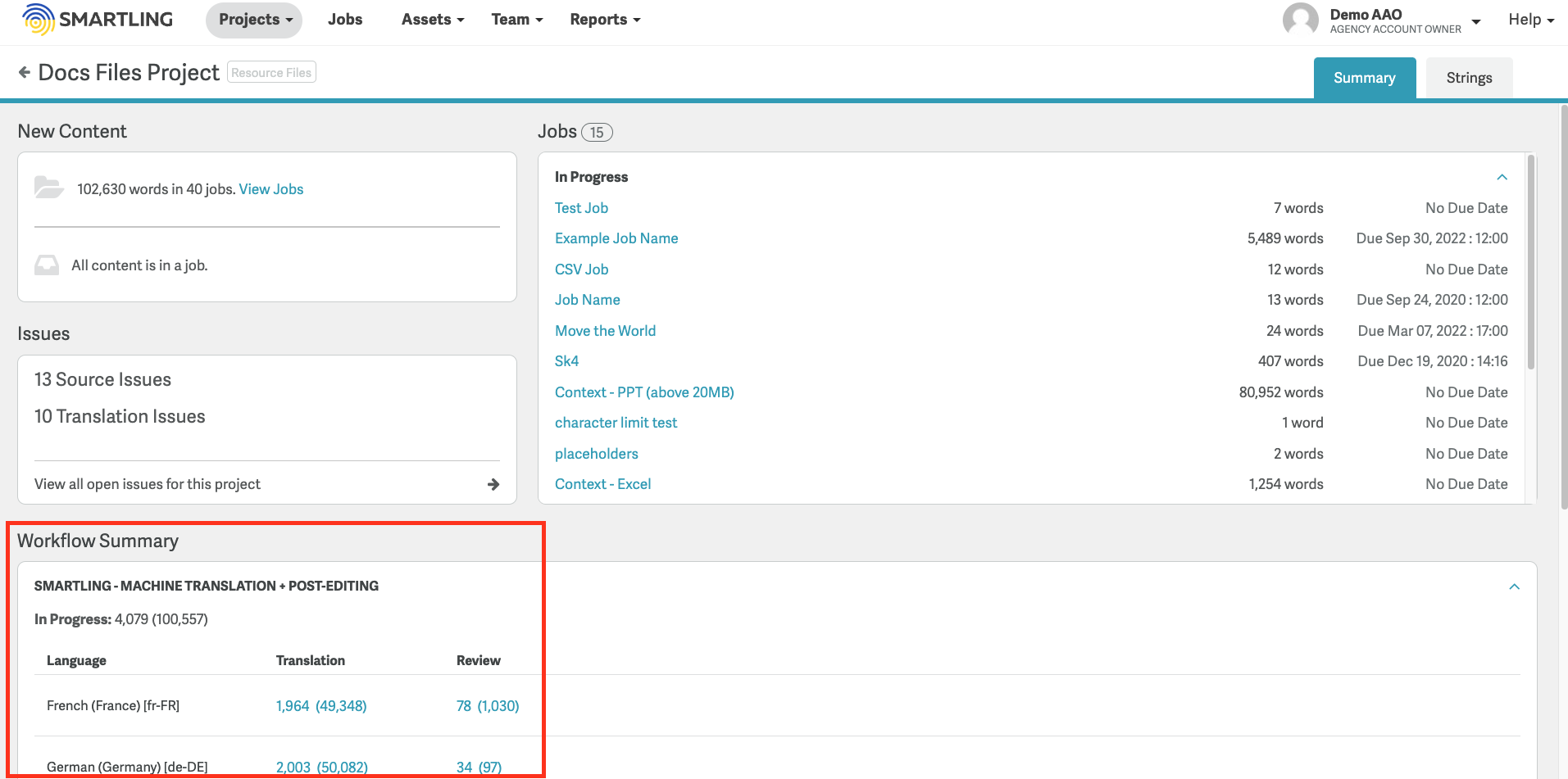Click 10 Translation Issues
The height and width of the screenshot is (779, 1568).
pyautogui.click(x=120, y=416)
